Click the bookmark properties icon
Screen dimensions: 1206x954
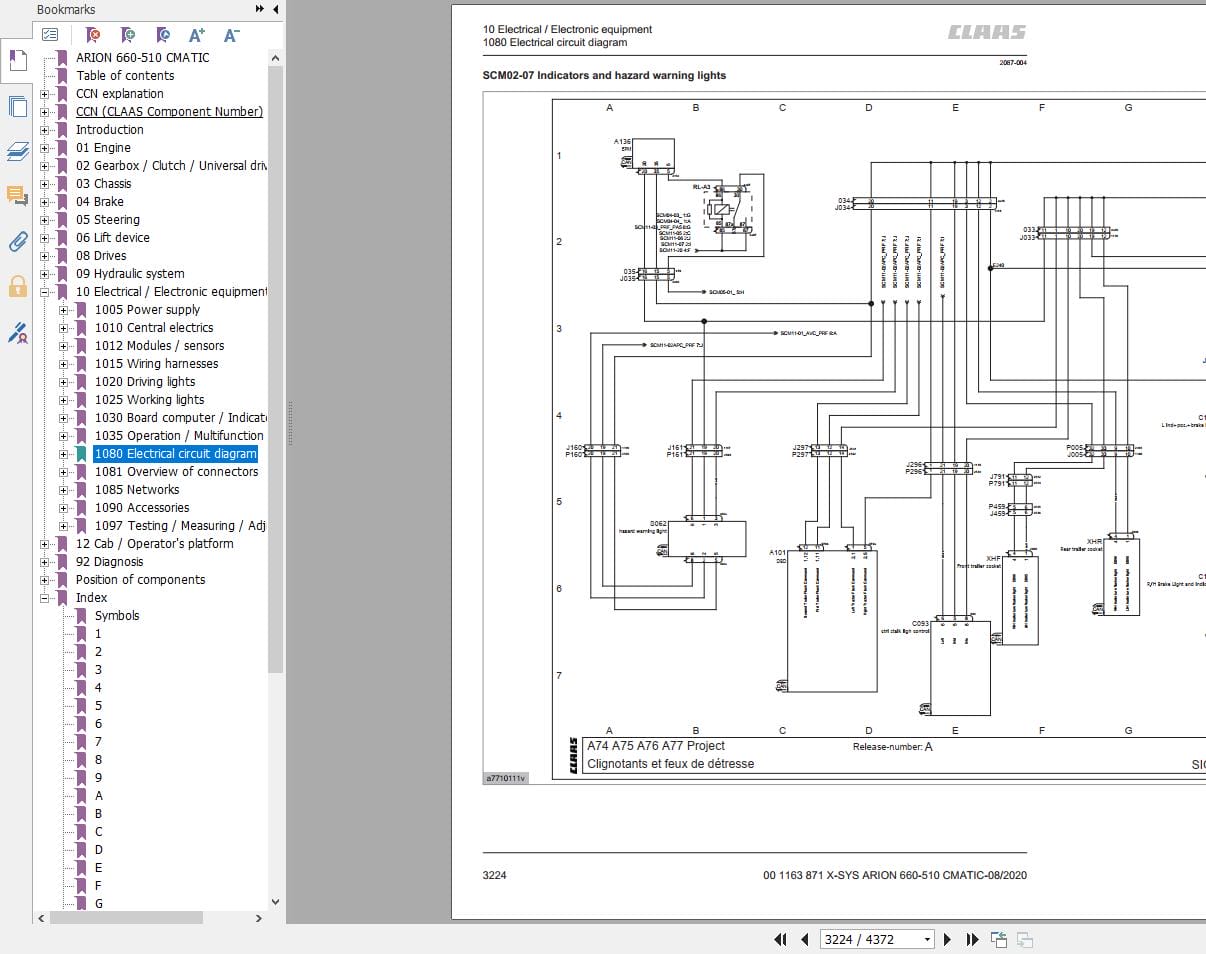click(163, 35)
